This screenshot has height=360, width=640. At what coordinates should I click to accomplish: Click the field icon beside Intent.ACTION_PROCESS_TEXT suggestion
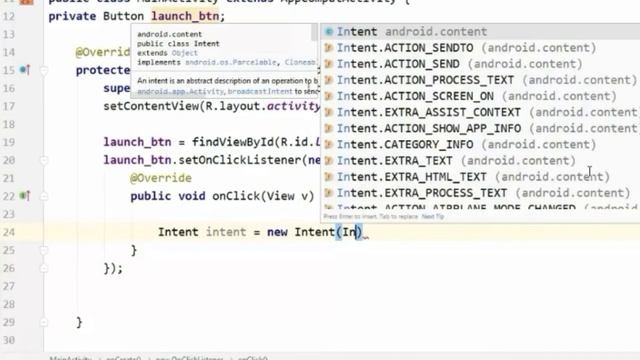coord(329,80)
